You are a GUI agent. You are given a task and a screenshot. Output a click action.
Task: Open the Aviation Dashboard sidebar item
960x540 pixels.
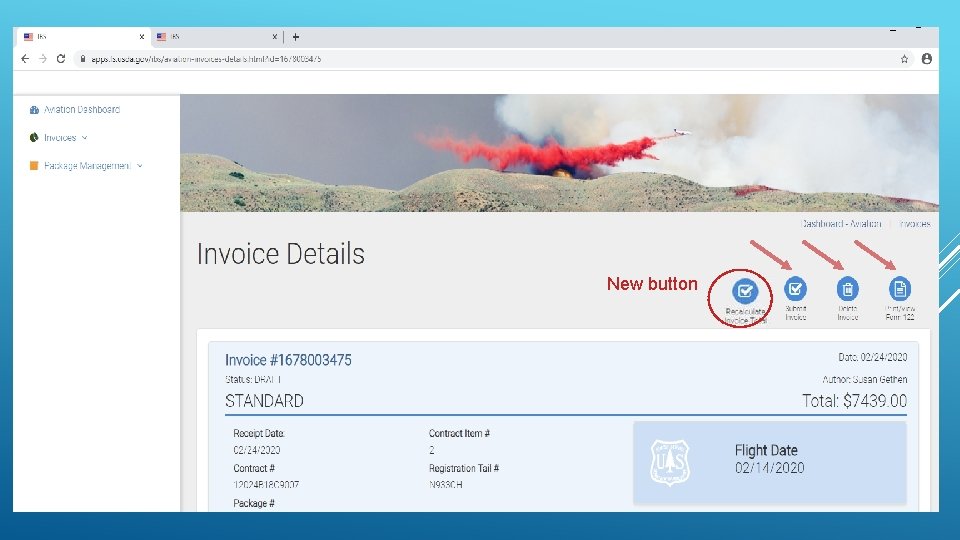click(x=75, y=110)
